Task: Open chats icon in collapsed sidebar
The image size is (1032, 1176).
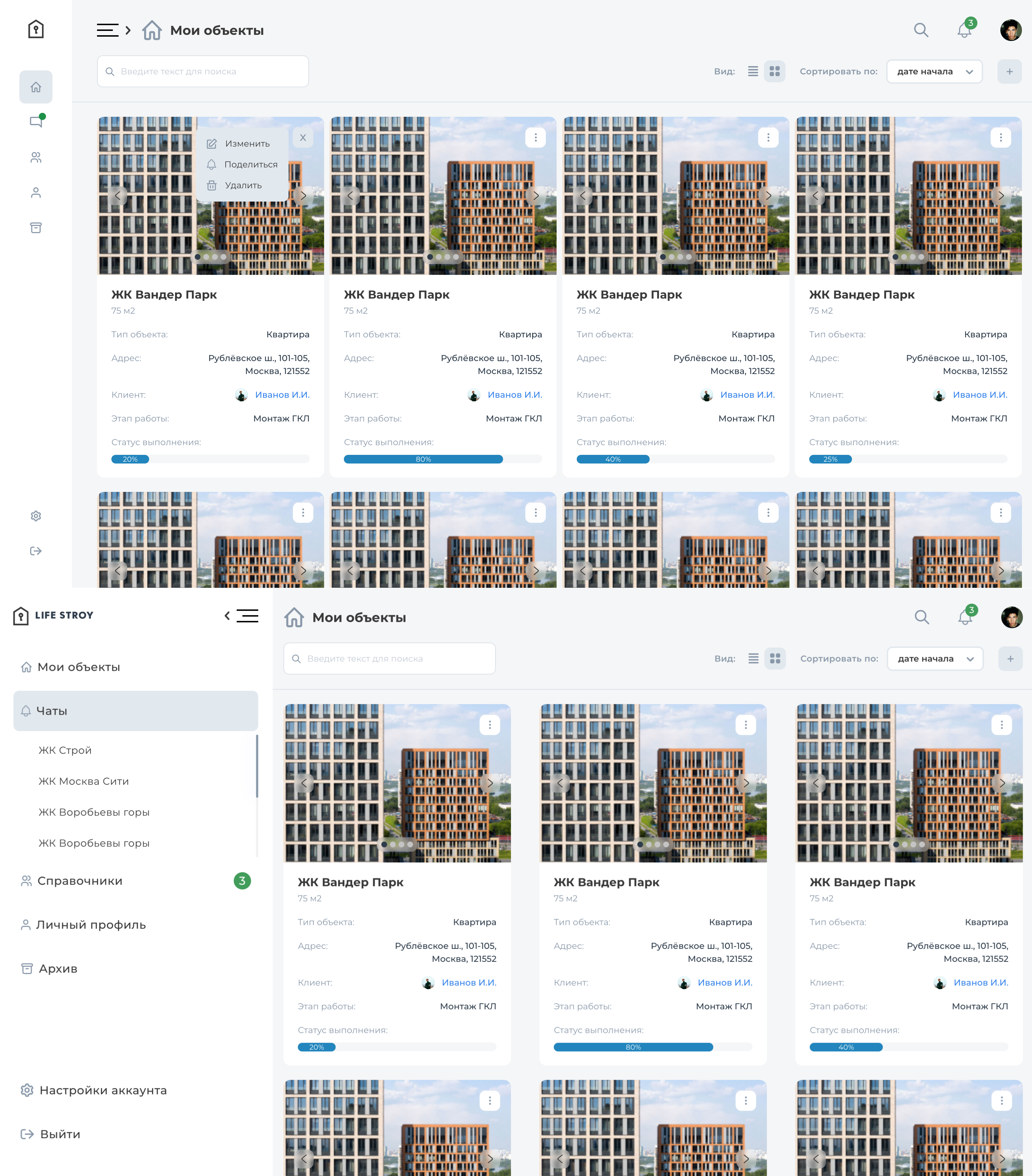Action: click(x=36, y=121)
